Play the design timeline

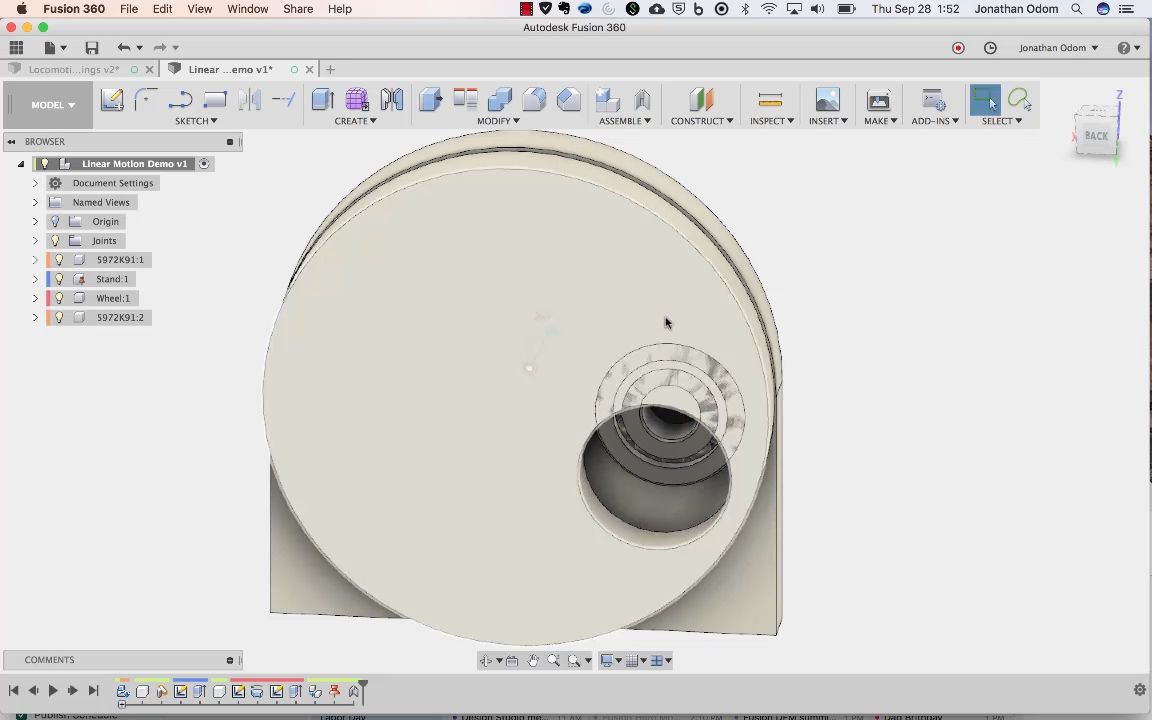[x=53, y=691]
